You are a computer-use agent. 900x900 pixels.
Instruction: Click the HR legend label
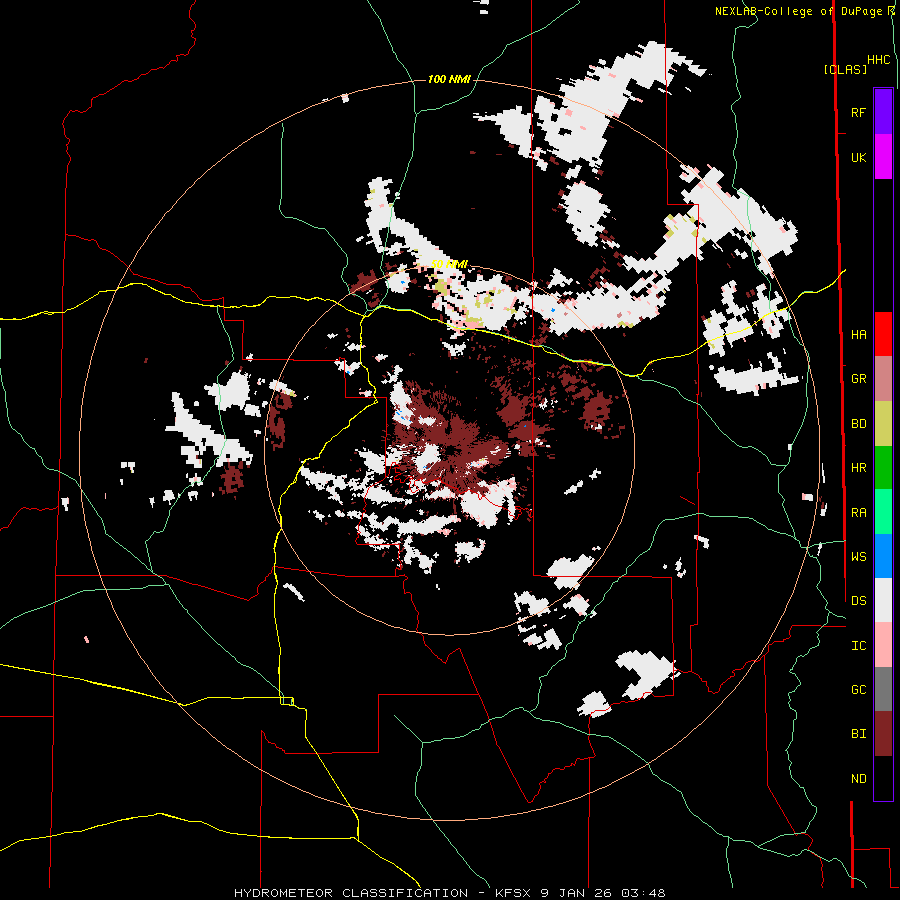click(x=859, y=468)
